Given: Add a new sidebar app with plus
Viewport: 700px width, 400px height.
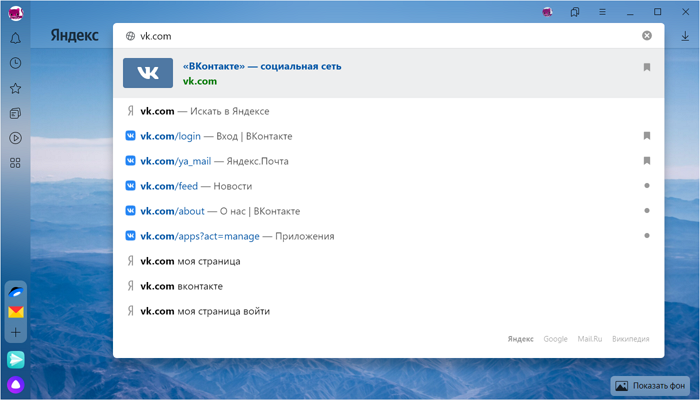Looking at the screenshot, I should [16, 332].
